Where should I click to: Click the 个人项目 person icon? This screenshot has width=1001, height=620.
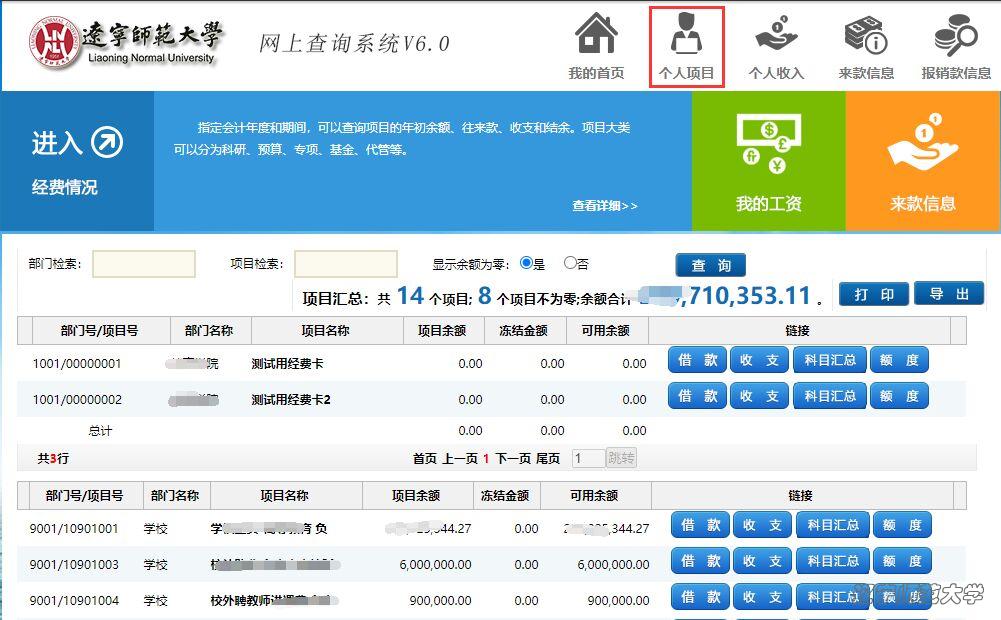click(x=686, y=36)
